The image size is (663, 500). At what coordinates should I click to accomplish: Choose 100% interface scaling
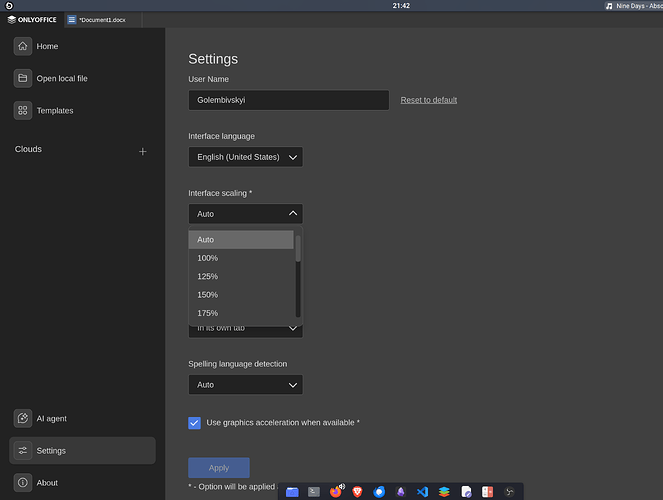(x=241, y=258)
